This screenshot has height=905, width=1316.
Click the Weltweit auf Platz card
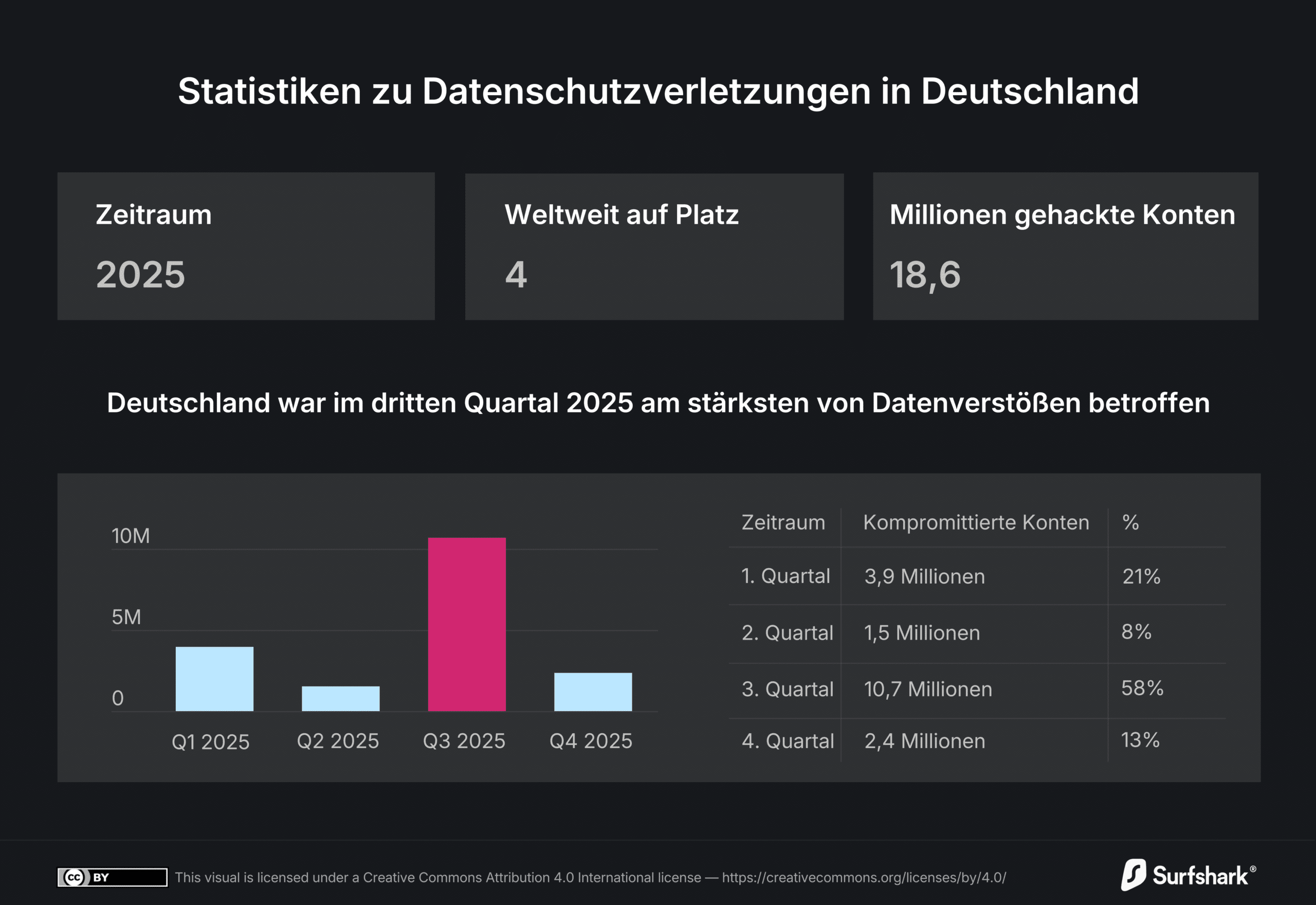(x=654, y=246)
